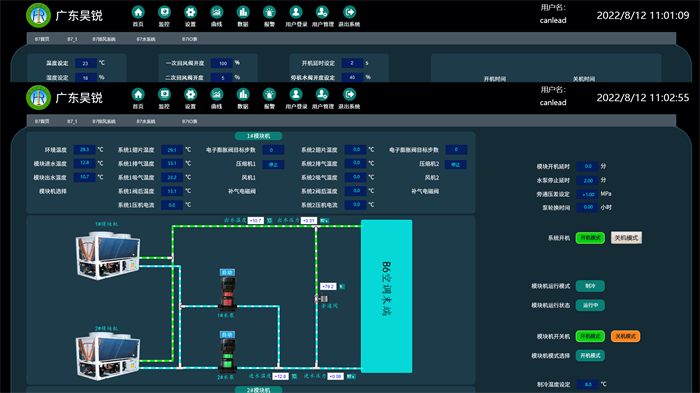700x393 pixels.
Task: Click the 自动 label above 1# pump
Action: point(227,272)
